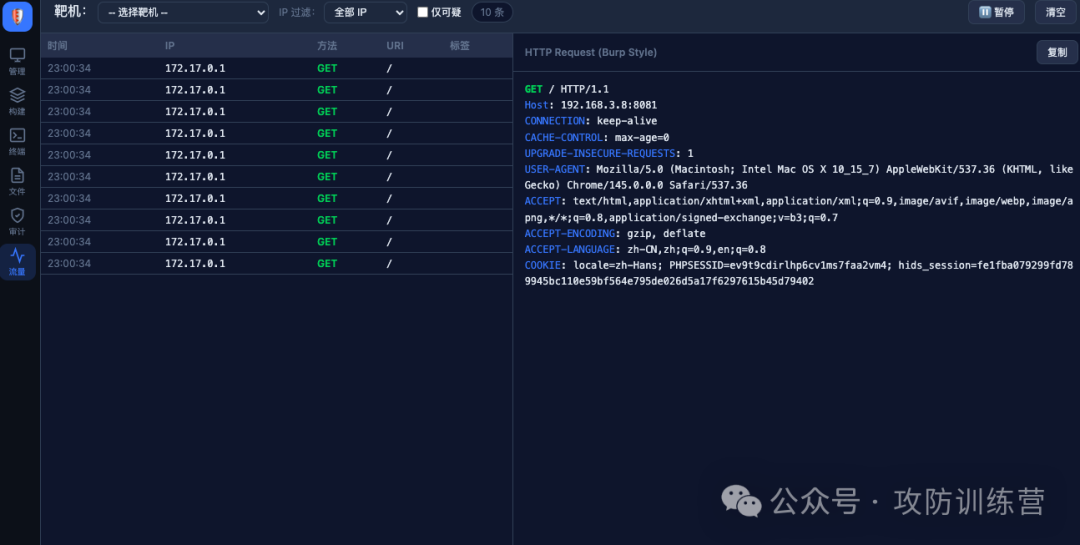The image size is (1080, 545).
Task: Select the last GET request row
Action: coord(276,263)
